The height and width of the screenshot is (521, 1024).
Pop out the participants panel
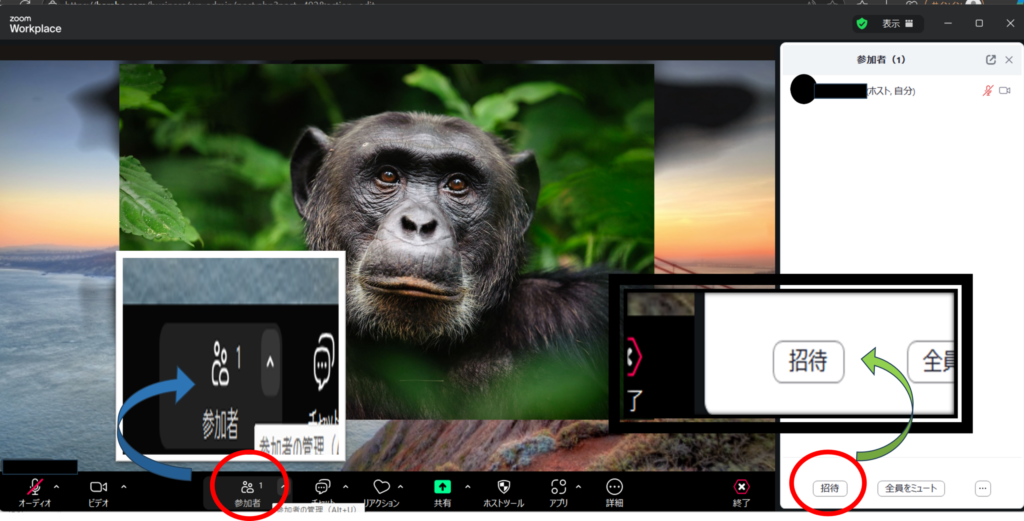tap(990, 60)
